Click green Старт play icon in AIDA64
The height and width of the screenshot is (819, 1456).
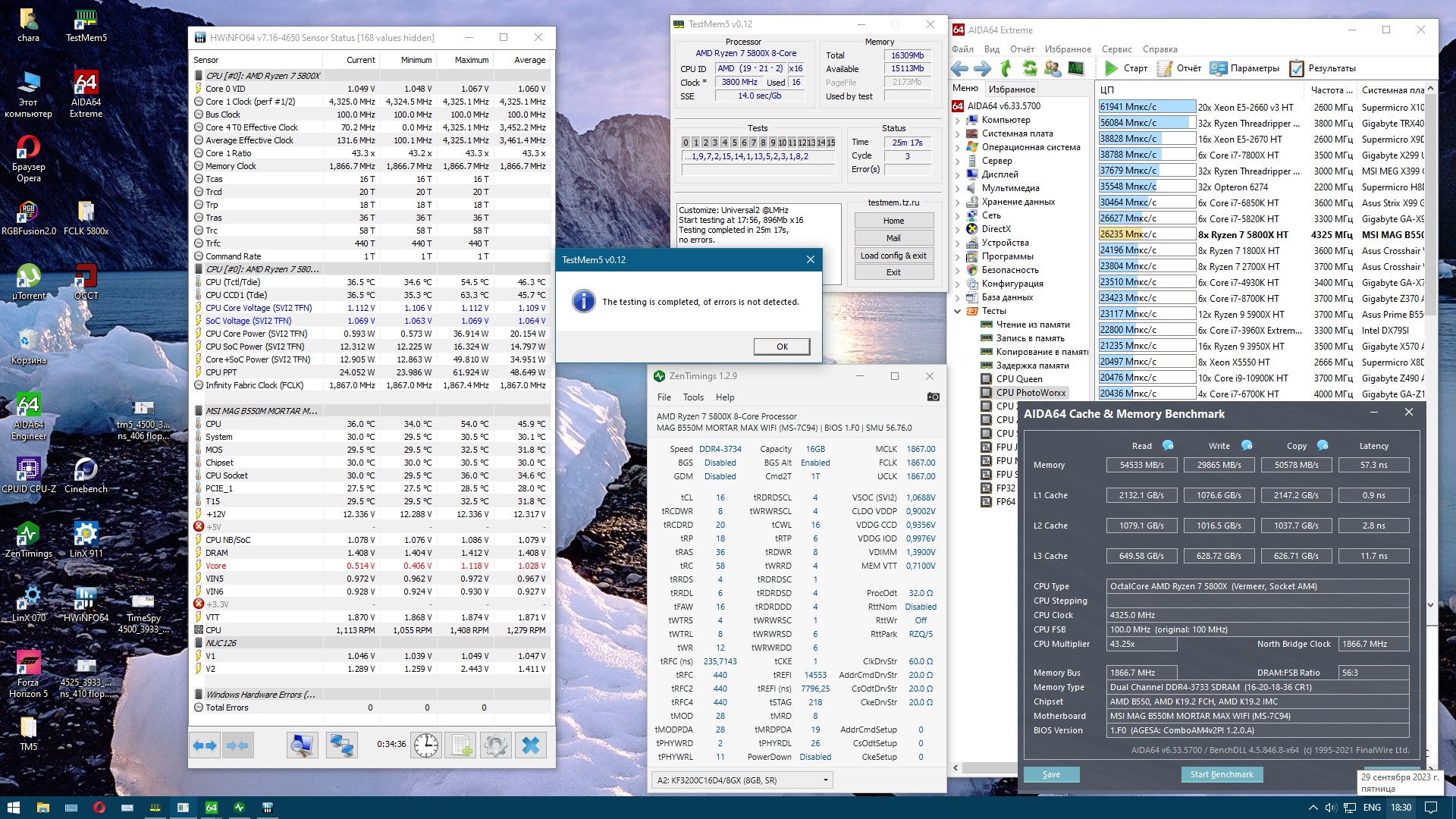pyautogui.click(x=1111, y=68)
